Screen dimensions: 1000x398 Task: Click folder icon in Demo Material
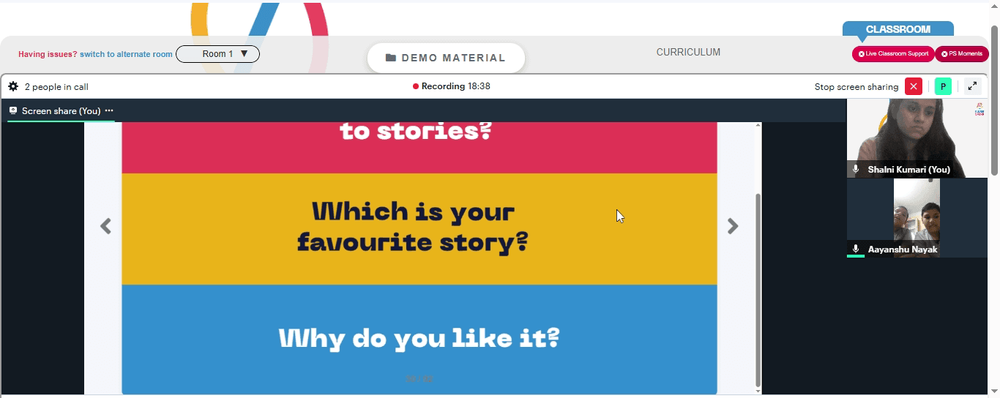pos(391,58)
